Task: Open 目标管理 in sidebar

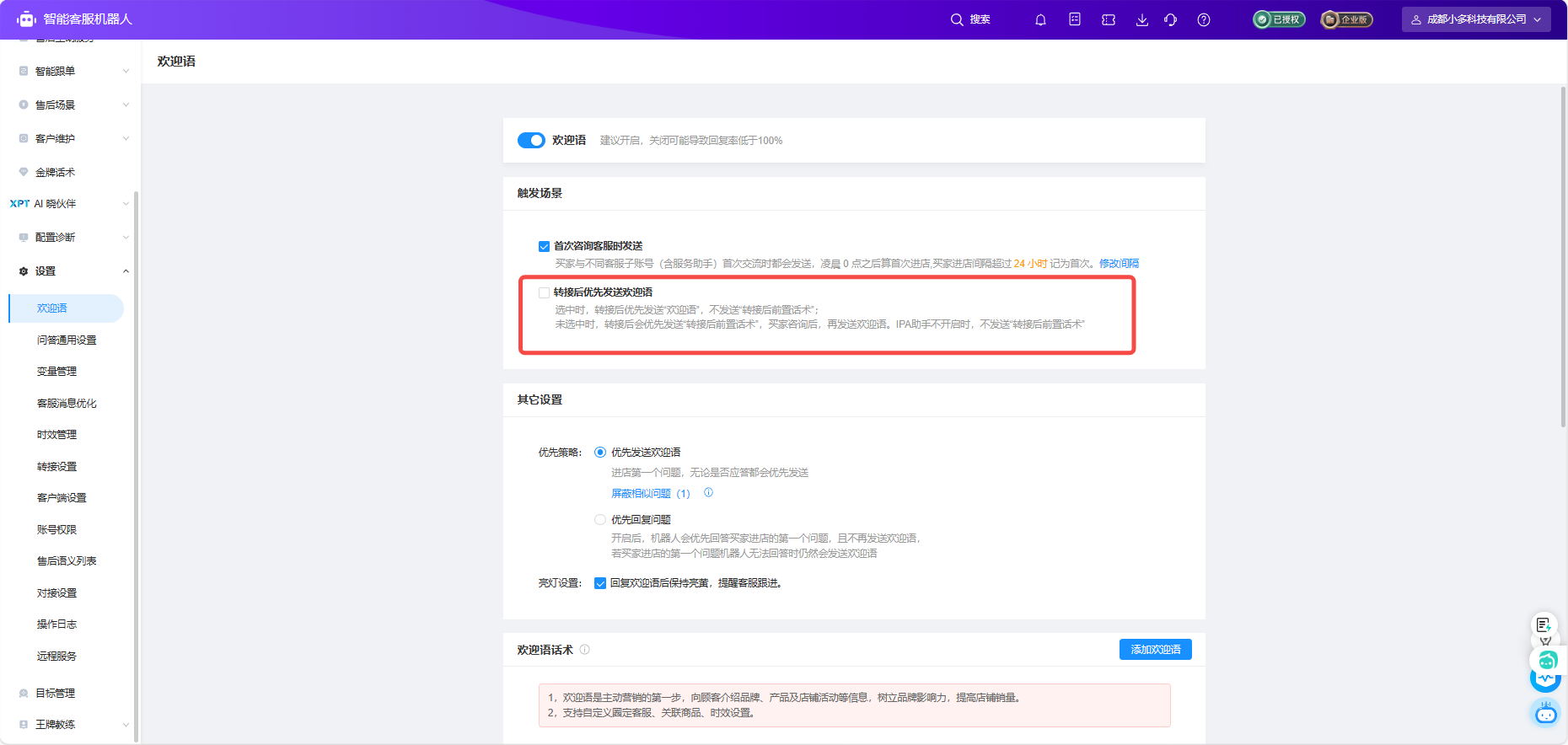Action: pos(55,694)
